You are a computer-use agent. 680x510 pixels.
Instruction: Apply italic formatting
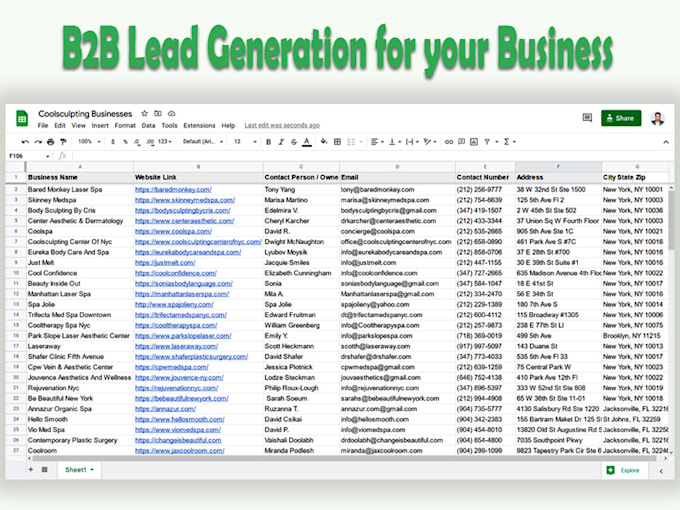pyautogui.click(x=281, y=142)
